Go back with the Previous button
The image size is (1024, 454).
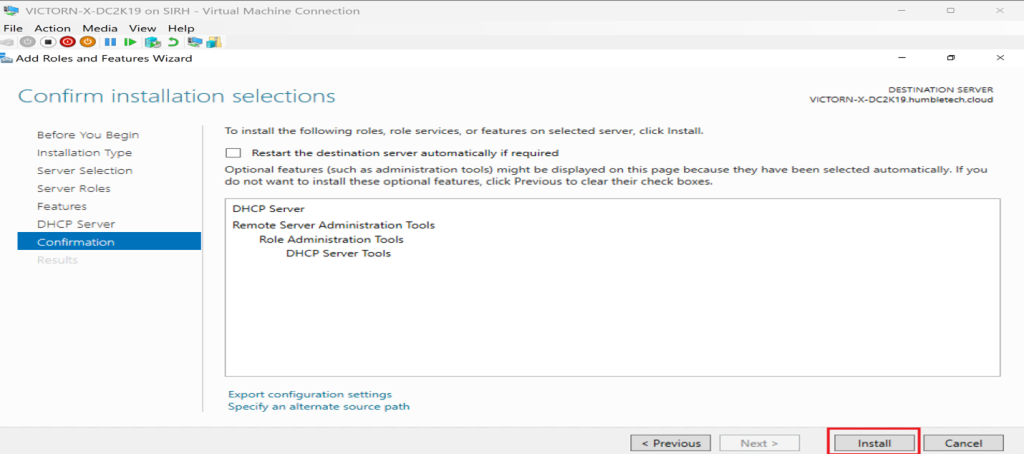tap(670, 443)
